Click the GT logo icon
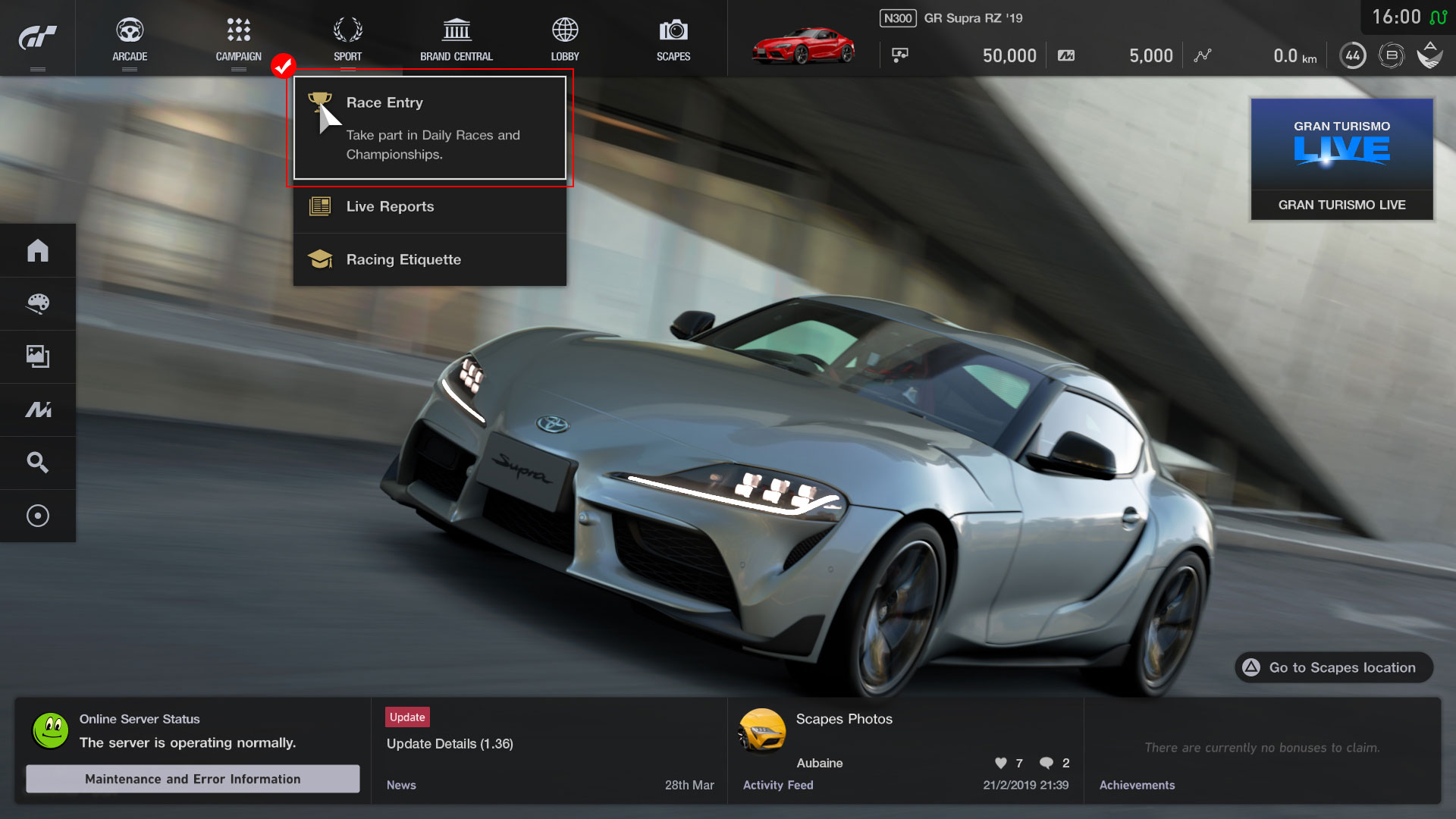This screenshot has height=819, width=1456. [37, 36]
